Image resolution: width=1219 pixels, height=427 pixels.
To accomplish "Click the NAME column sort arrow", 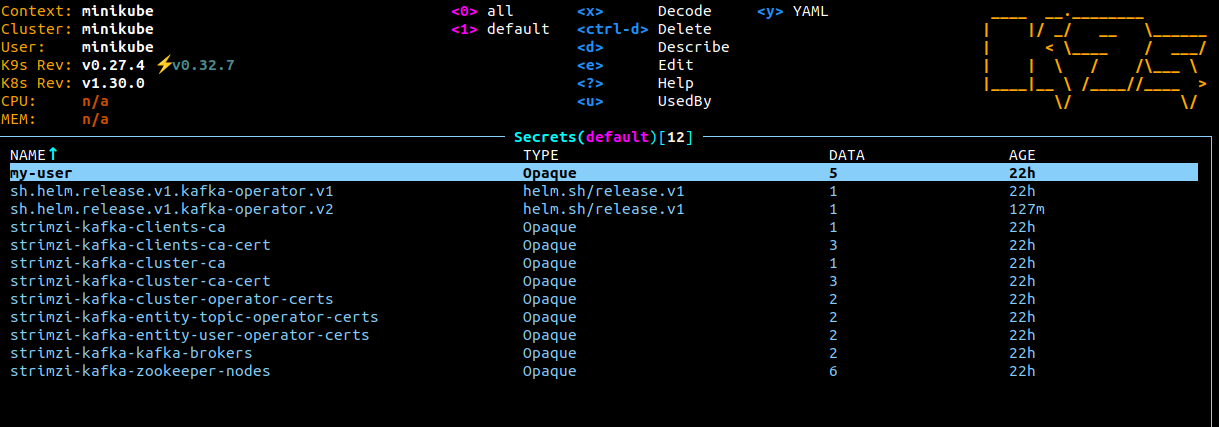I will point(54,154).
